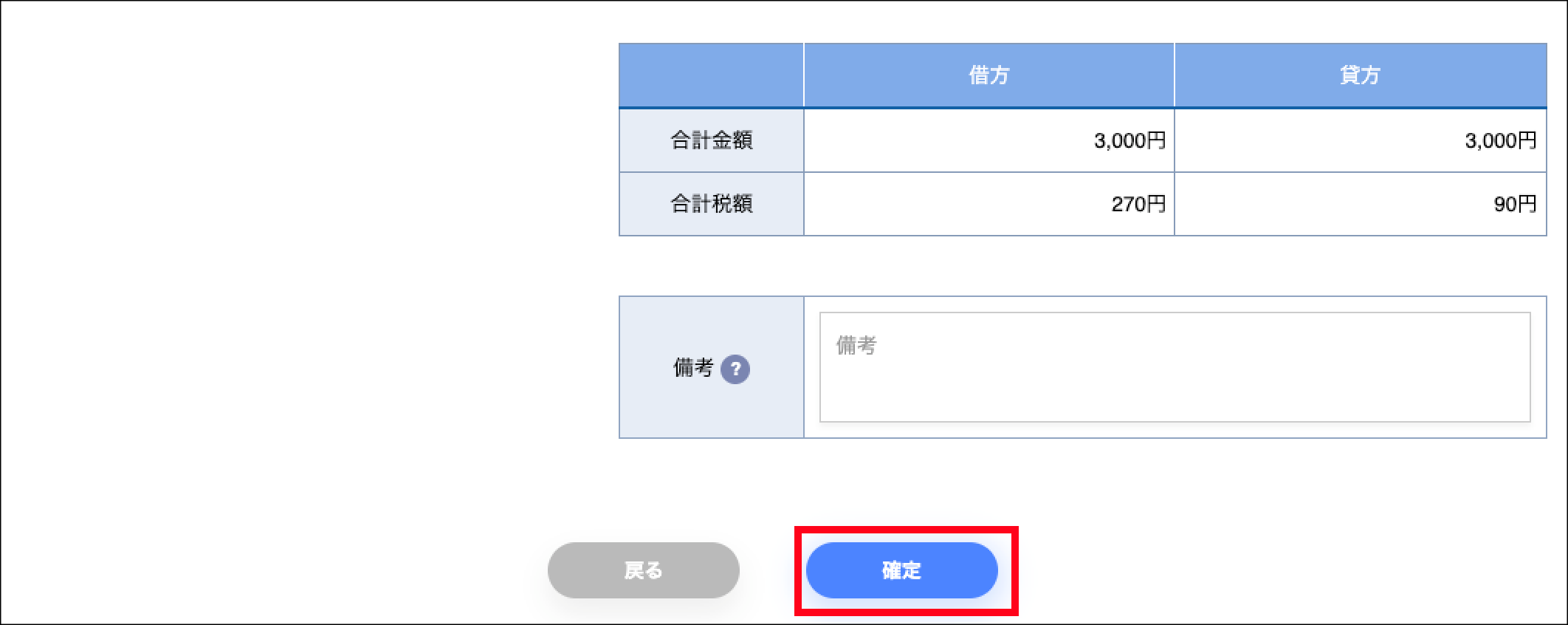Viewport: 1568px width, 625px height.
Task: Click the 合計税額 row label
Action: (x=711, y=204)
